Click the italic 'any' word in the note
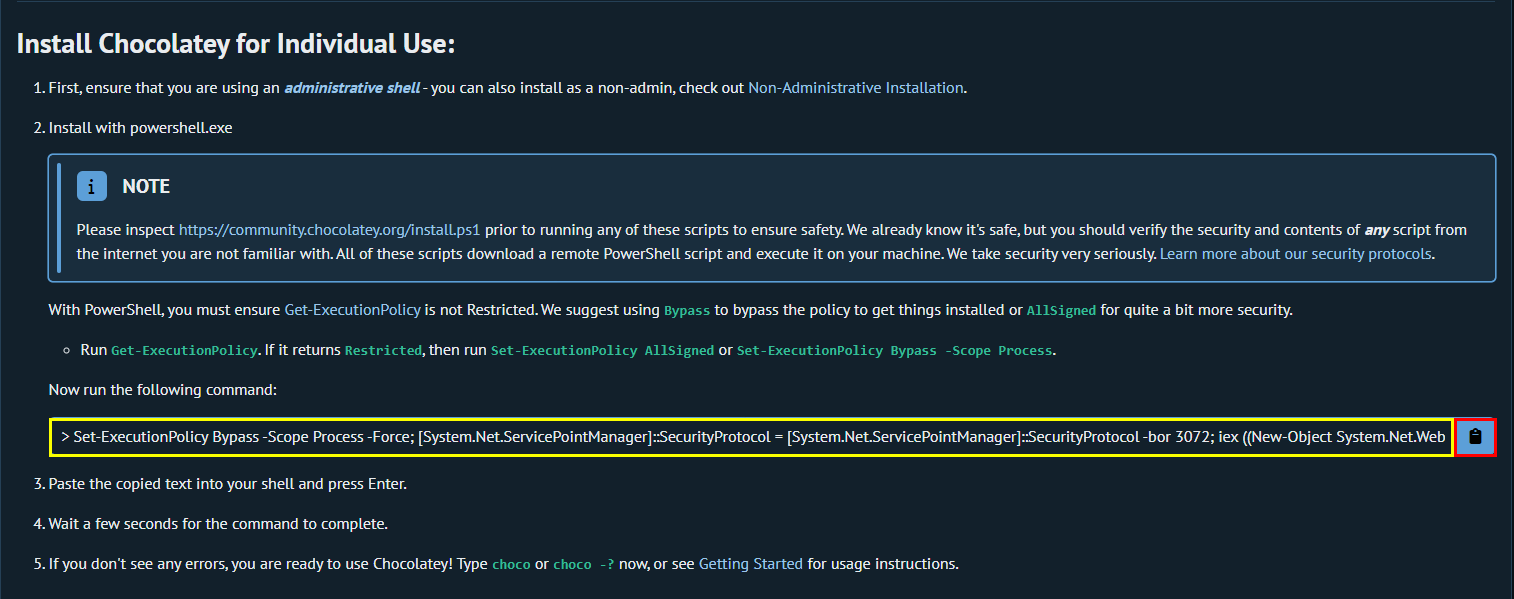The width and height of the screenshot is (1514, 599). click(1376, 229)
